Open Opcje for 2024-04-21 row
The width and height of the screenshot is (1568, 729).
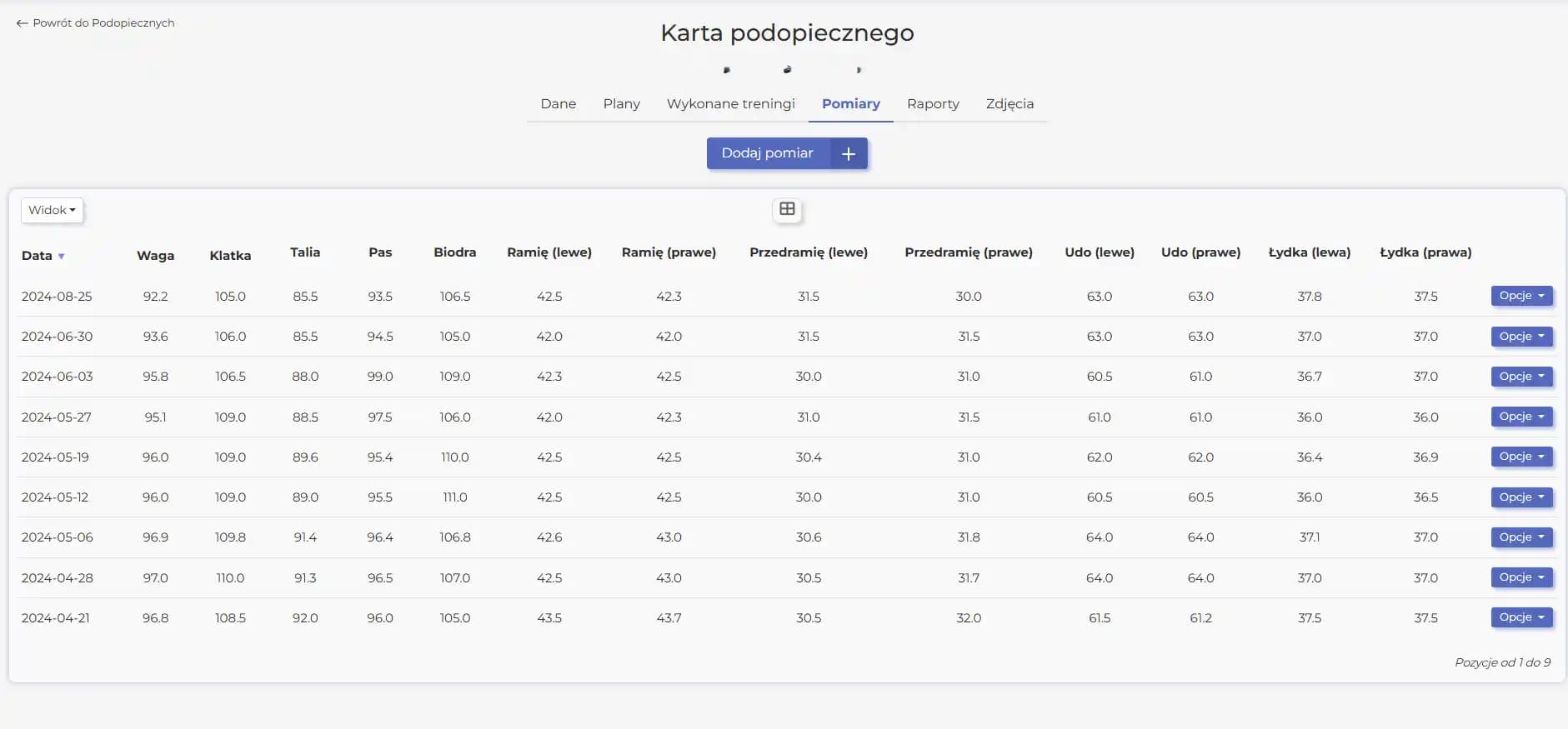pos(1521,617)
